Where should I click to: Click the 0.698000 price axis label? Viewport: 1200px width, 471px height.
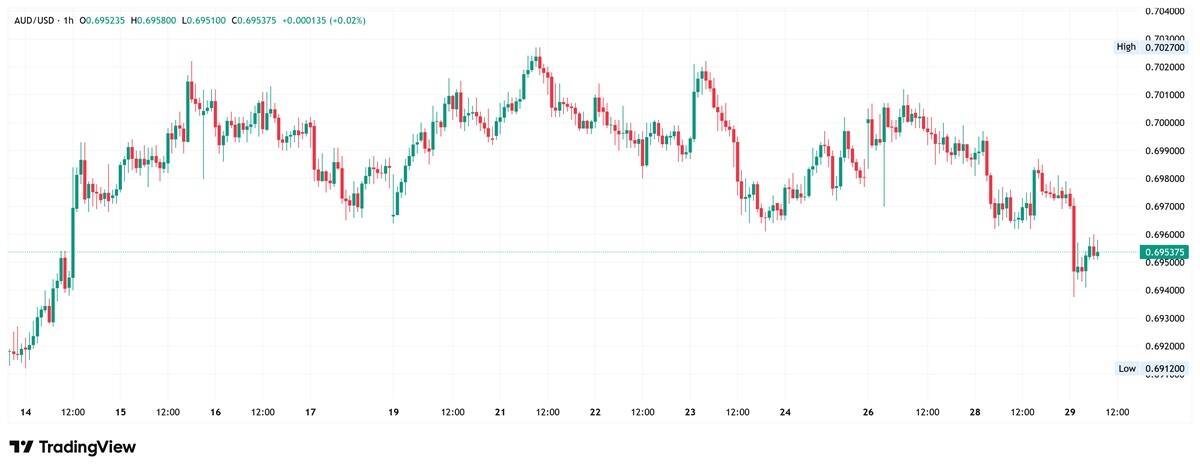pos(1165,179)
